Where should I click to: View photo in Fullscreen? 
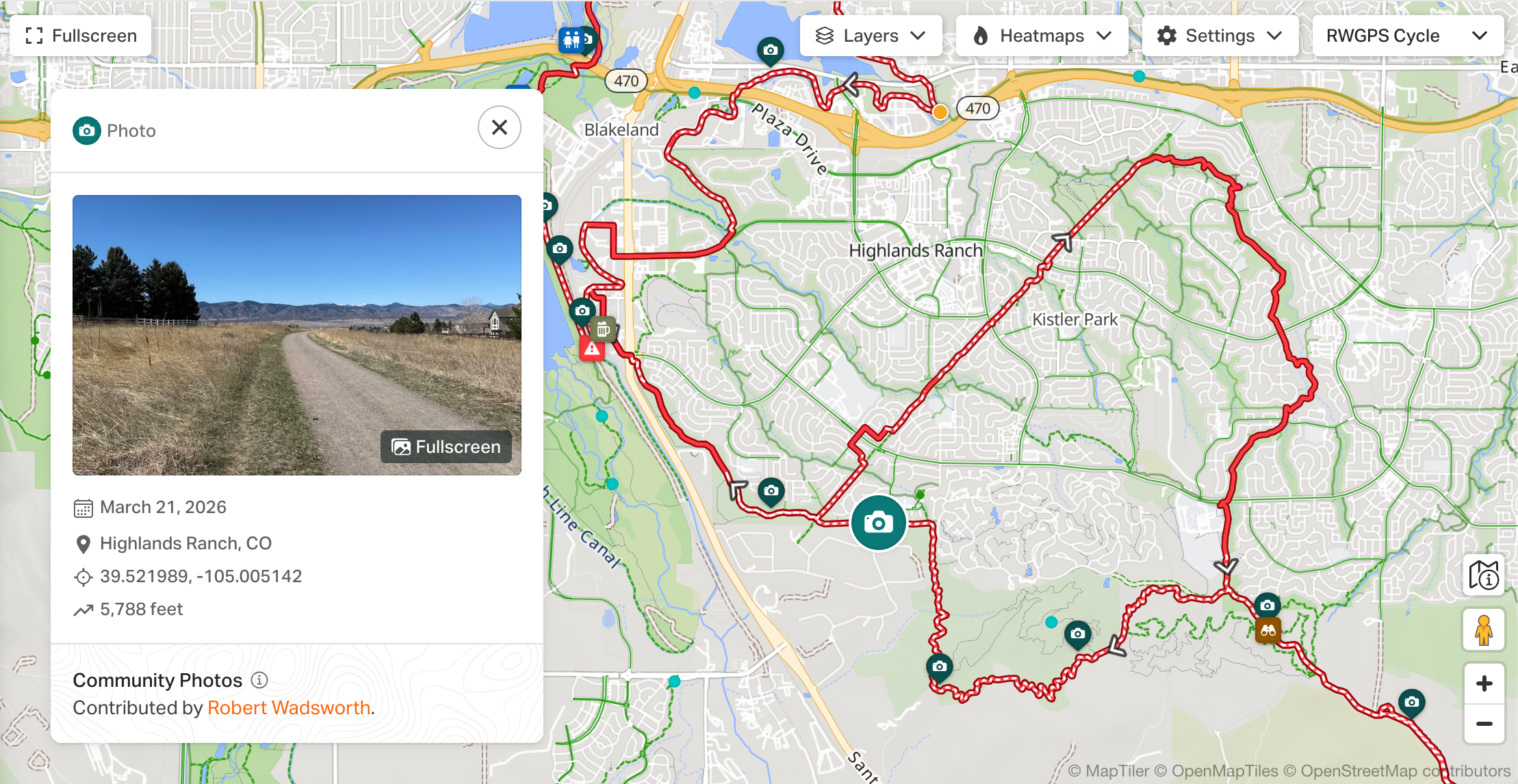(x=446, y=447)
